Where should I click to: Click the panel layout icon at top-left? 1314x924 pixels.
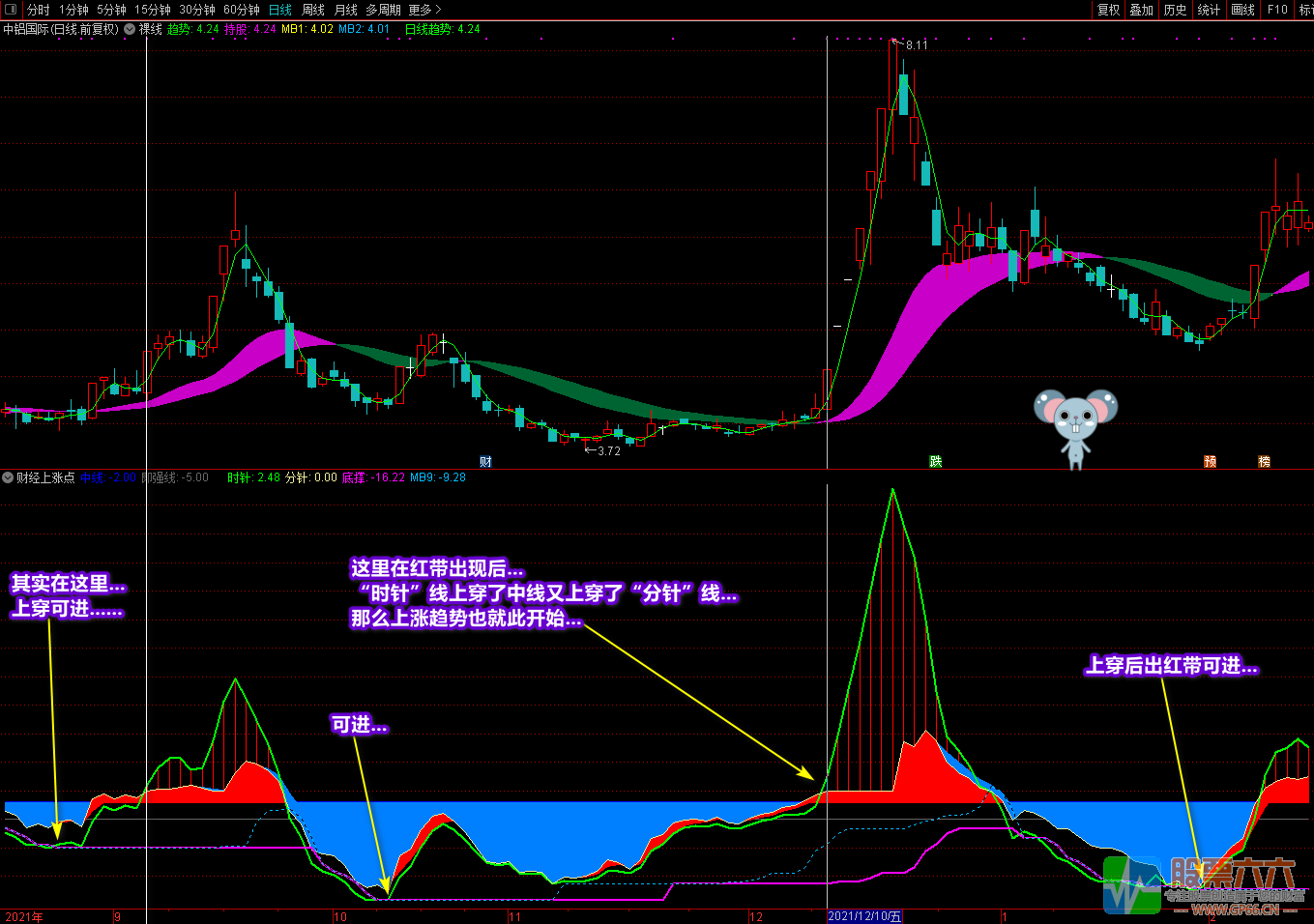(11, 10)
